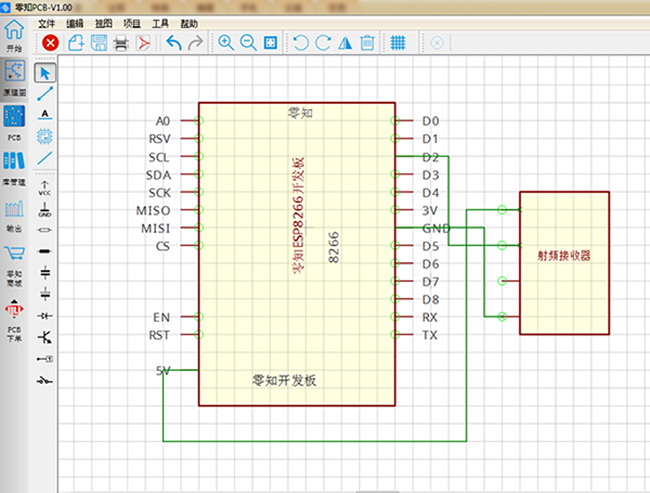Screen dimensions: 650x493
Task: Rotate selection clockwise
Action: (x=323, y=43)
